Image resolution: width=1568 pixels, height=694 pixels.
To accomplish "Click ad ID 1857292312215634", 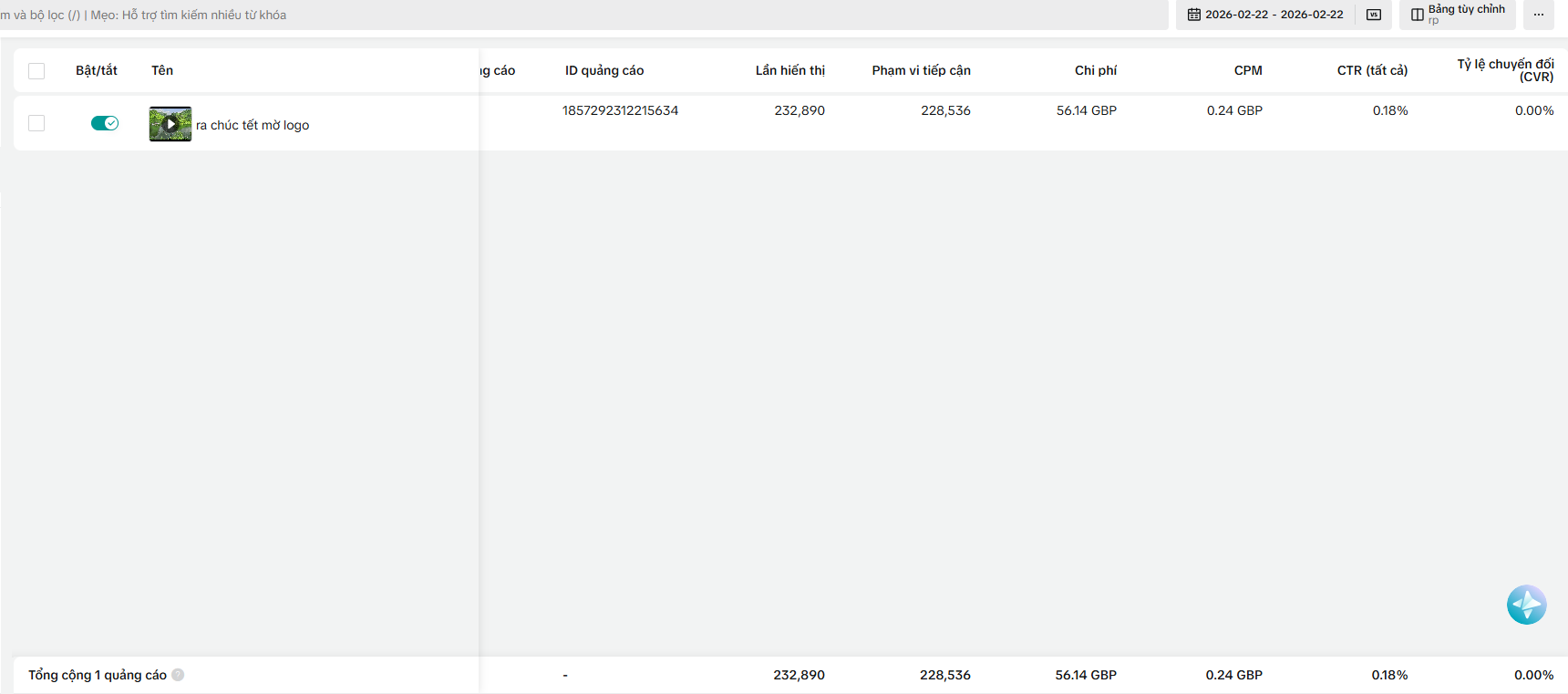I will coord(620,110).
